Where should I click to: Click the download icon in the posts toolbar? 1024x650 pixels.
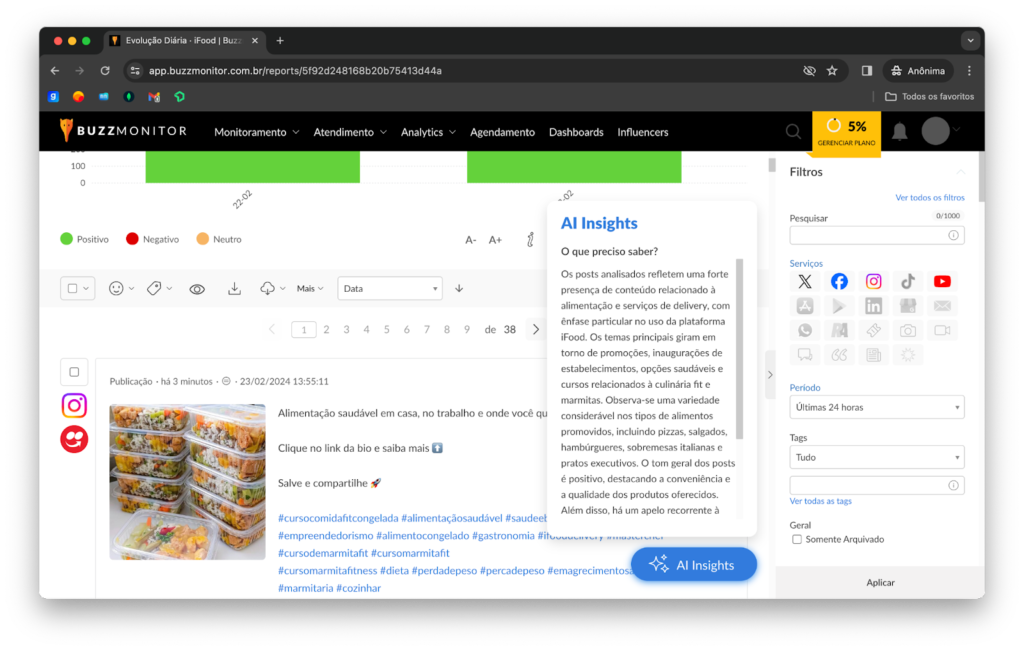pyautogui.click(x=234, y=288)
